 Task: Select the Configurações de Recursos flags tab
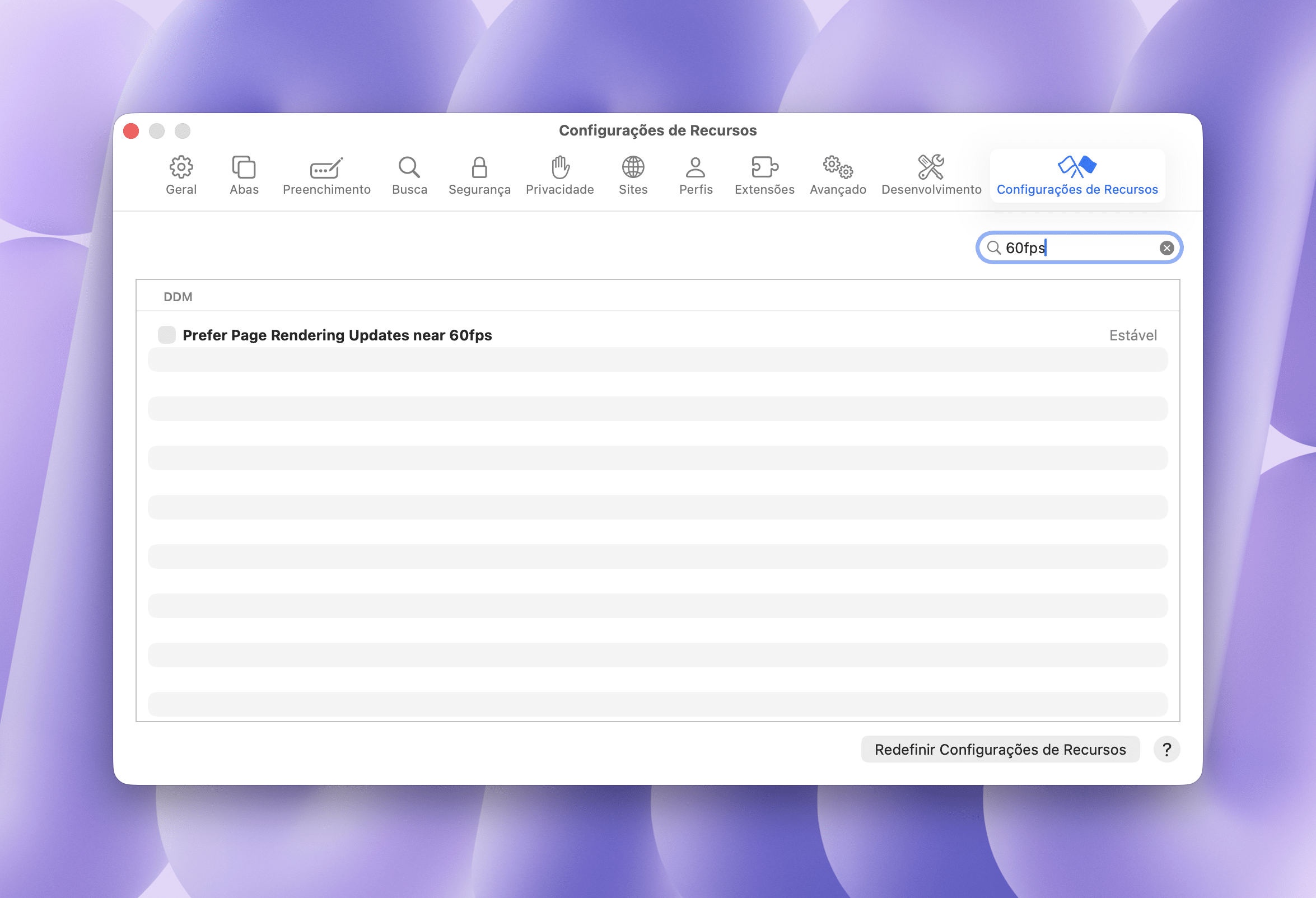1076,176
